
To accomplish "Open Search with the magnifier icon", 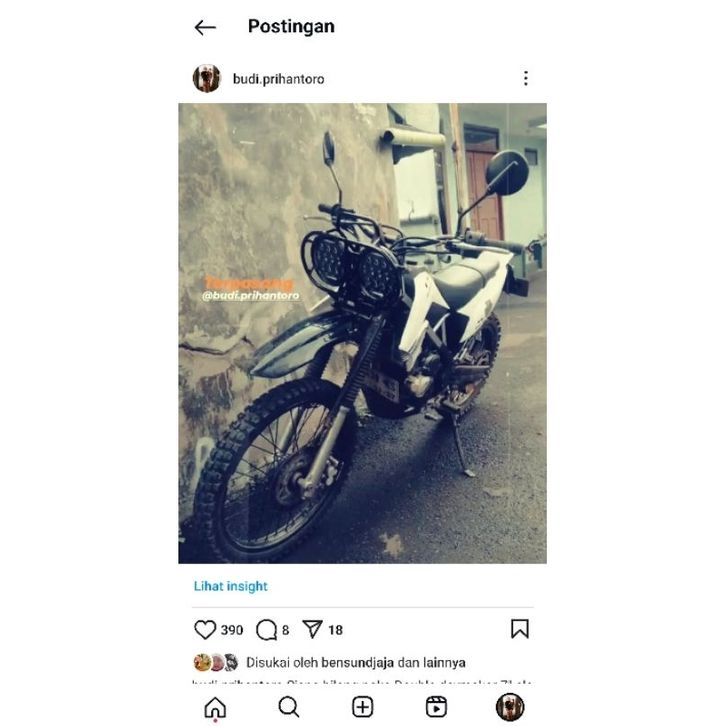I will [x=288, y=707].
